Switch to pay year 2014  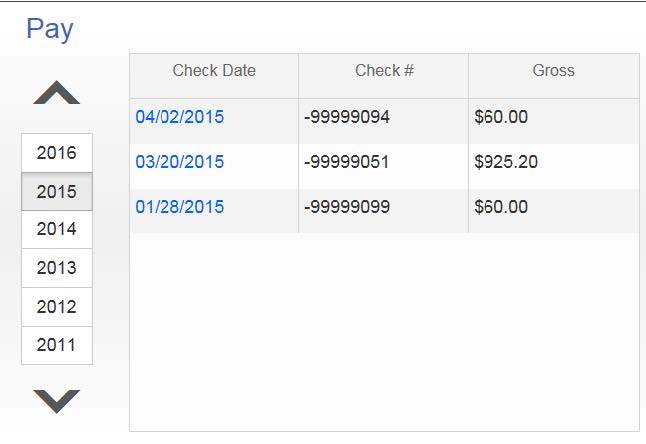56,229
